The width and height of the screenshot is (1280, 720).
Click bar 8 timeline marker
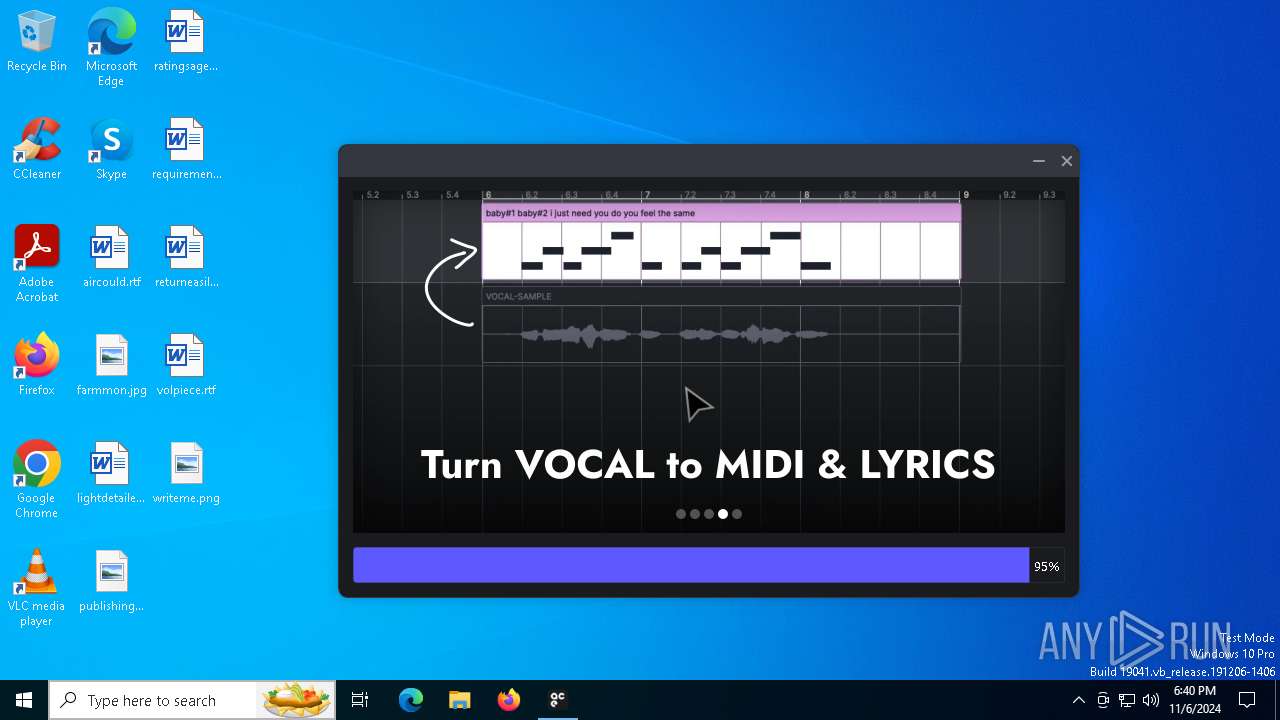pyautogui.click(x=806, y=195)
